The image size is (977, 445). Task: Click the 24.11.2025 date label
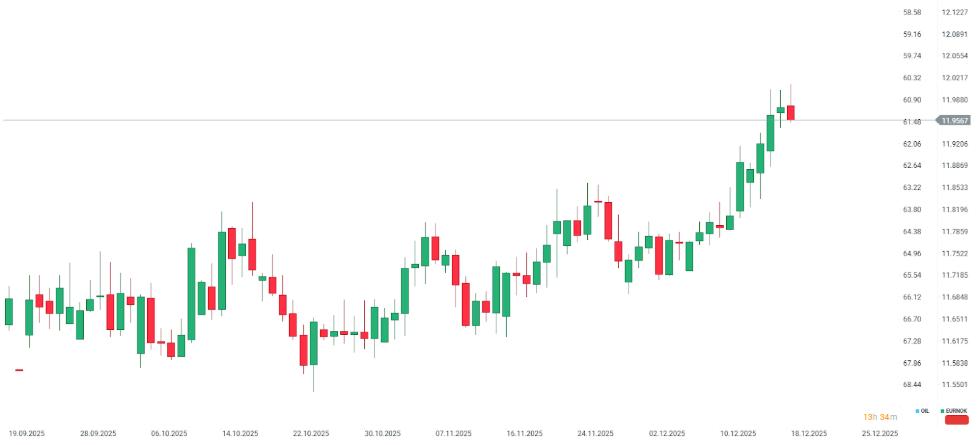[x=595, y=434]
